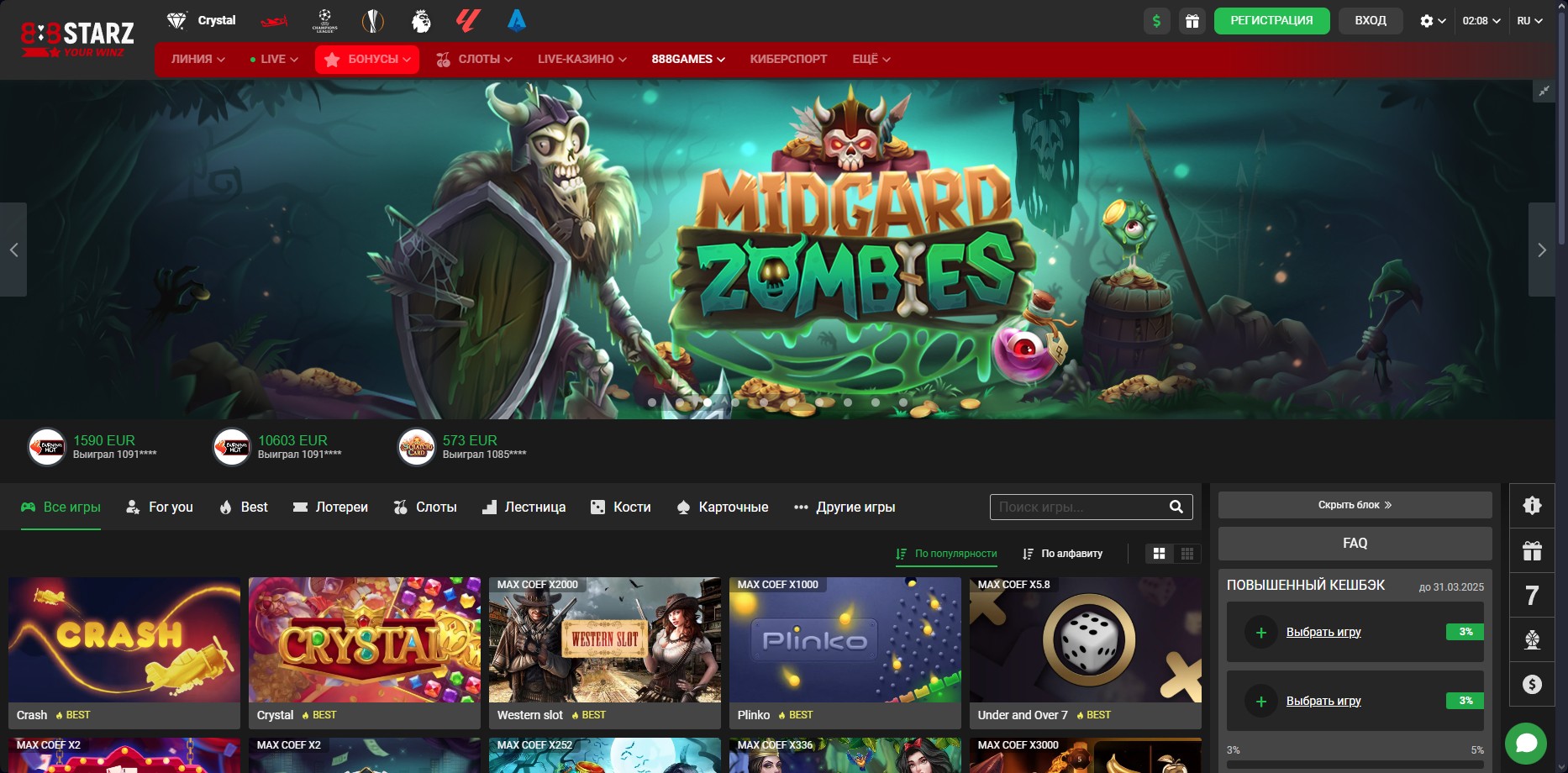1568x773 pixels.
Task: Expand the LIVE-КАЗИНО menu
Action: (x=582, y=59)
